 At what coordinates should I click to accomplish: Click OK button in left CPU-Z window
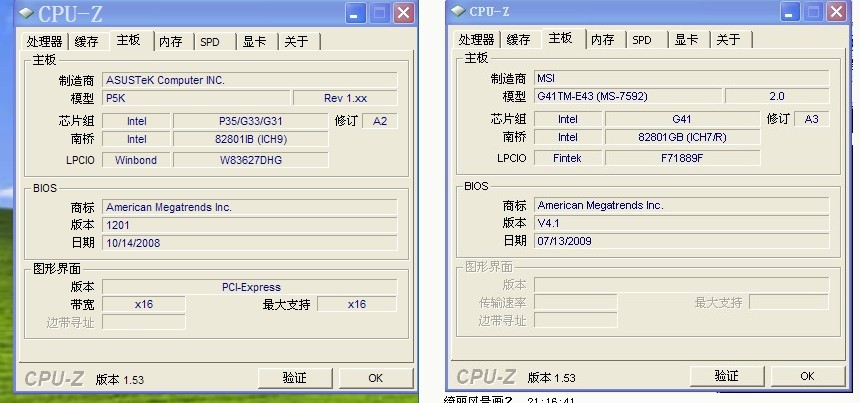click(x=376, y=378)
